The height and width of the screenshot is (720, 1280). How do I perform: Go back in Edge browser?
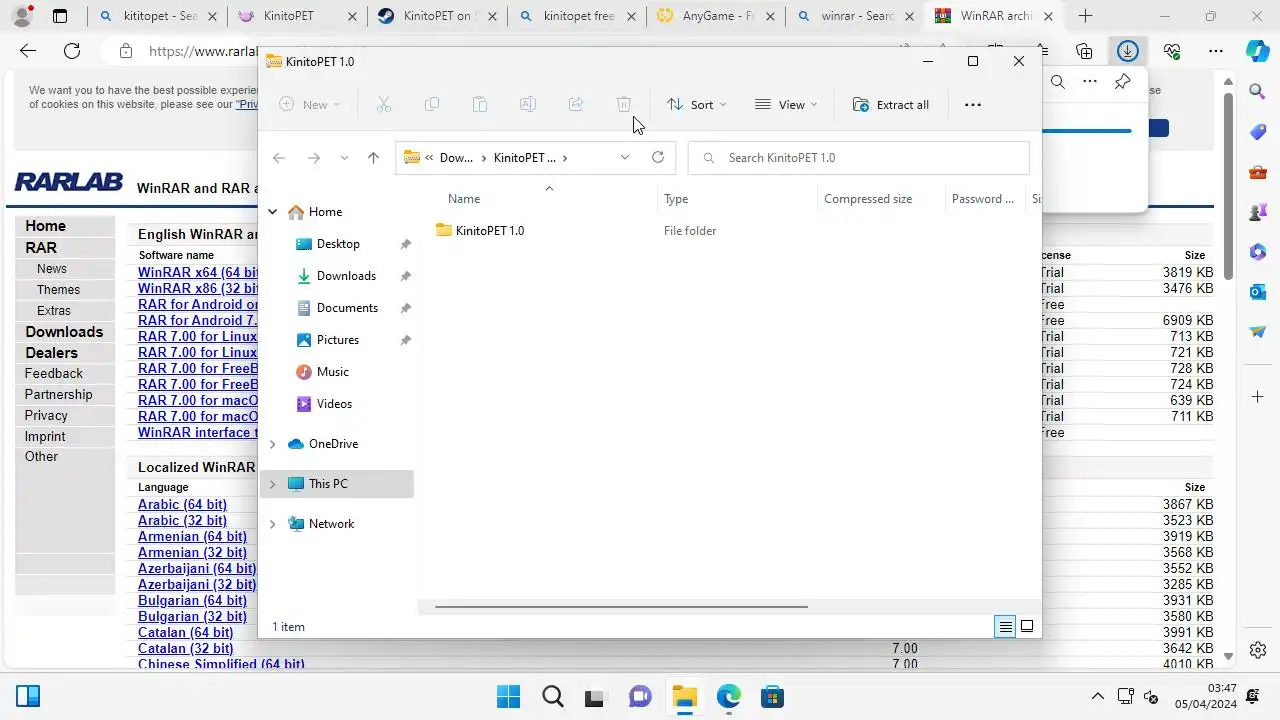28,51
